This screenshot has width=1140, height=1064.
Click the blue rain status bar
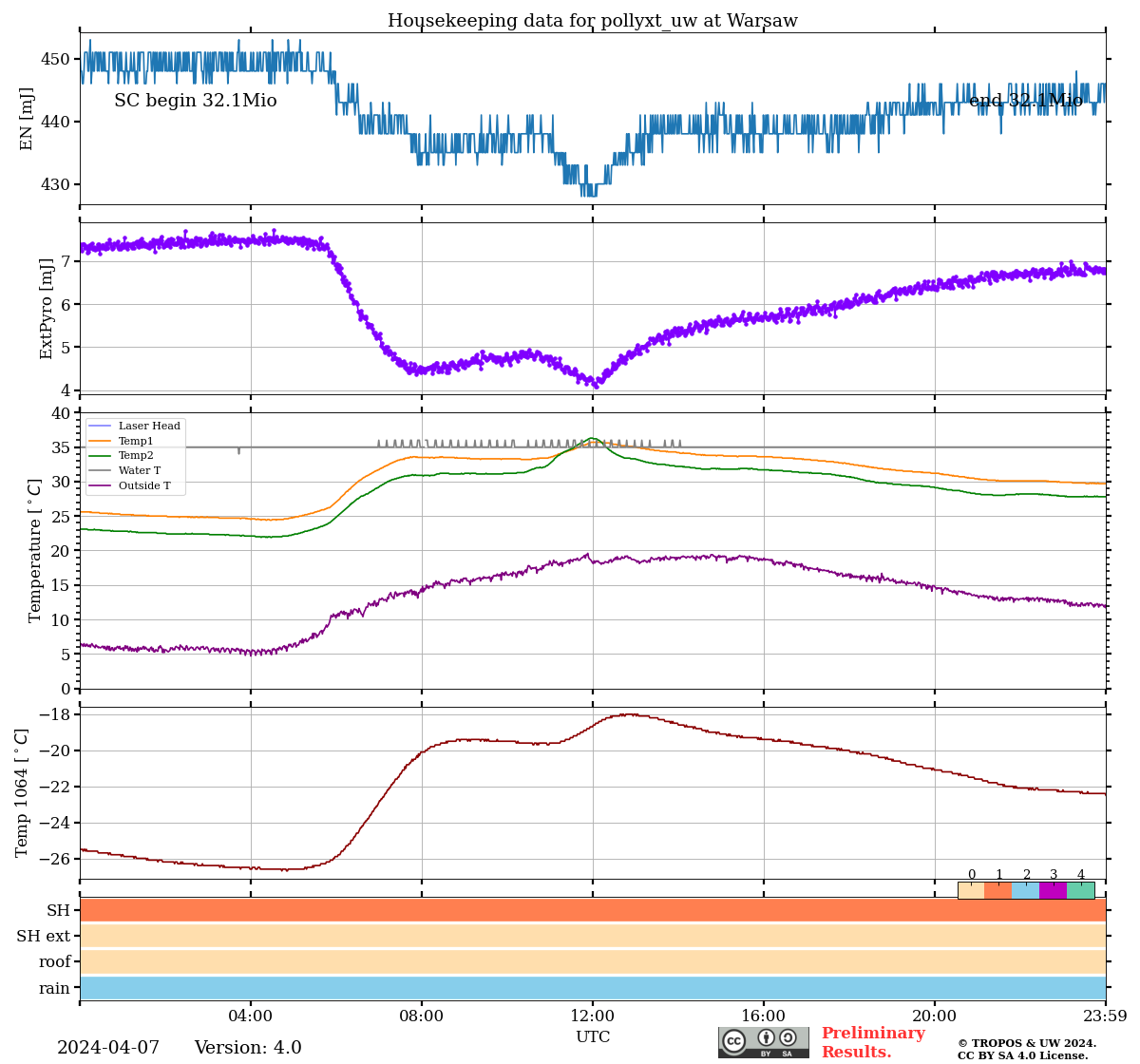(x=593, y=988)
